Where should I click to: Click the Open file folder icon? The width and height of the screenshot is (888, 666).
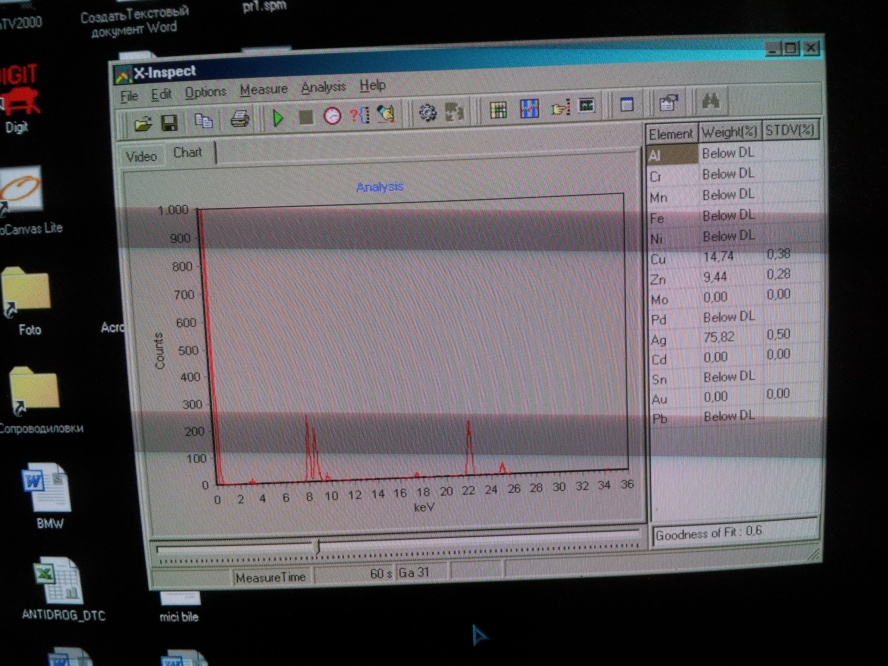143,122
